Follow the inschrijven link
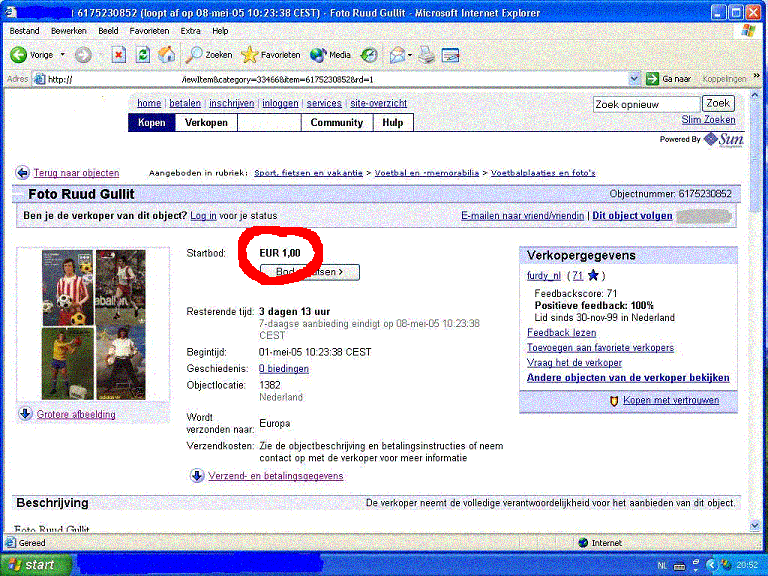Screen dimensions: 768x576 232,103
